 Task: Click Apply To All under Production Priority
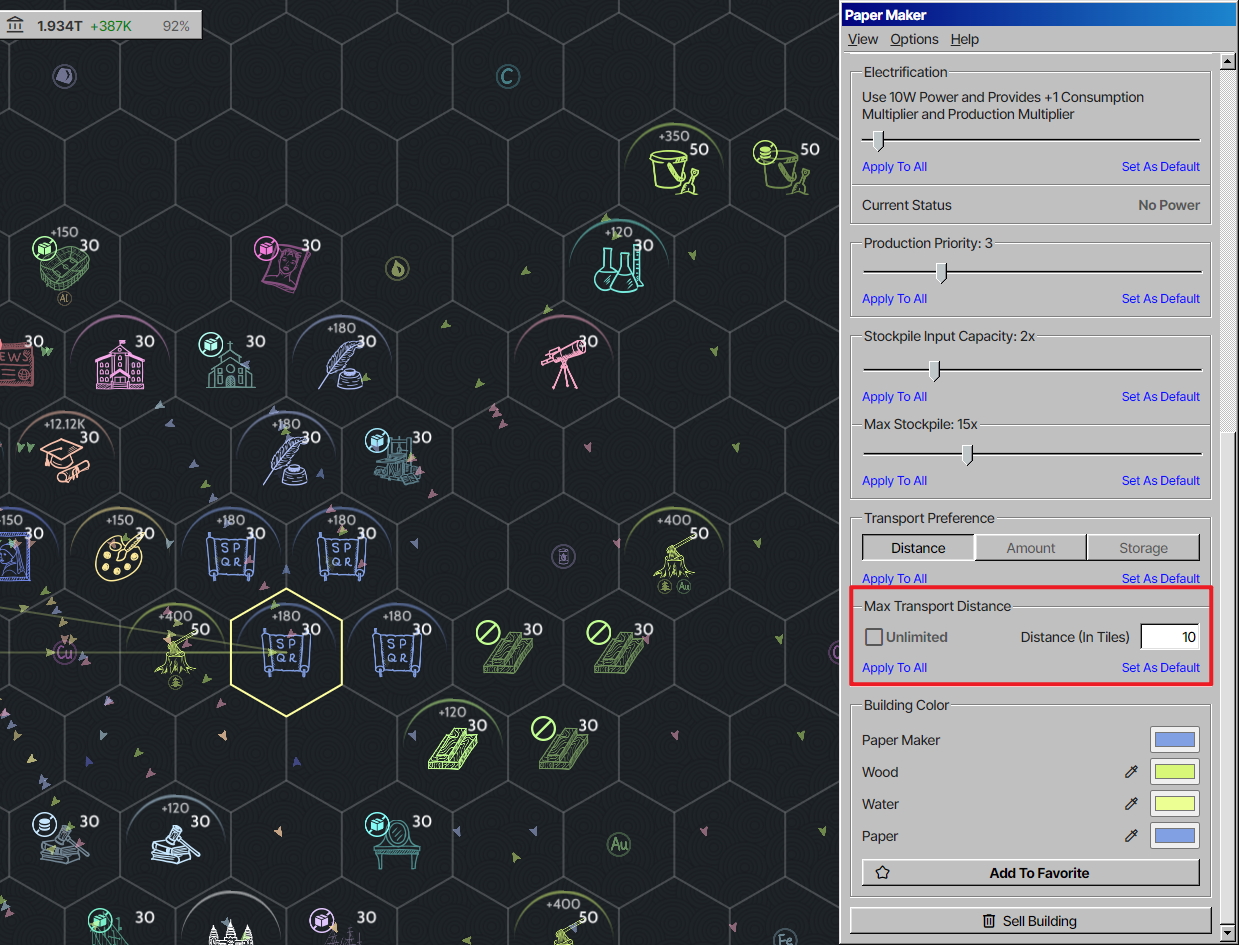(x=894, y=299)
